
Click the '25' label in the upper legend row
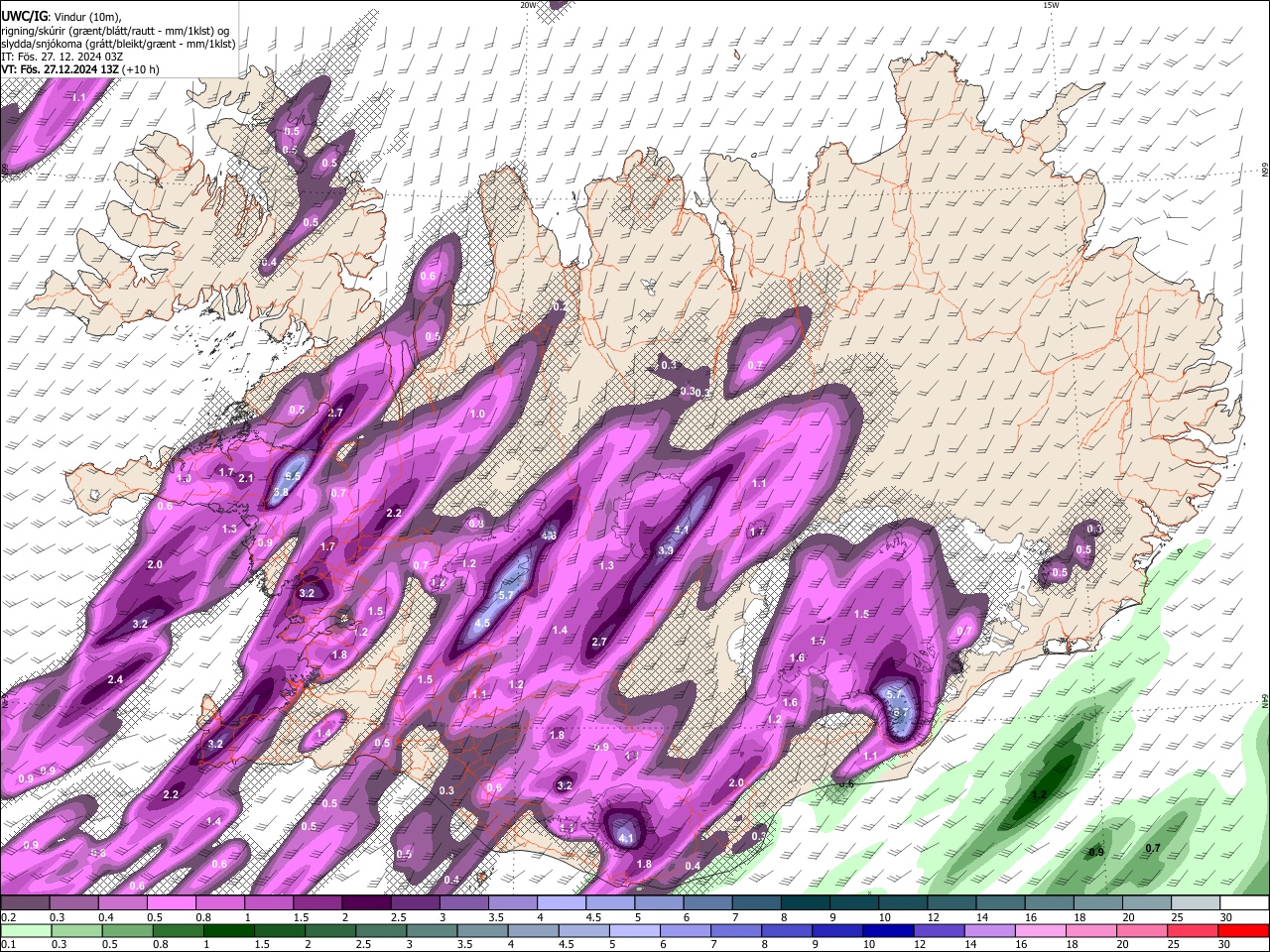[x=1177, y=917]
